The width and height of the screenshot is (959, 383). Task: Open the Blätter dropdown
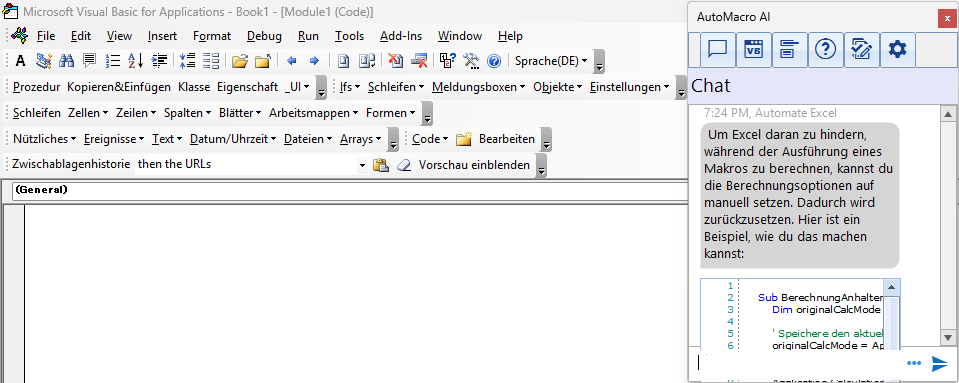(240, 113)
